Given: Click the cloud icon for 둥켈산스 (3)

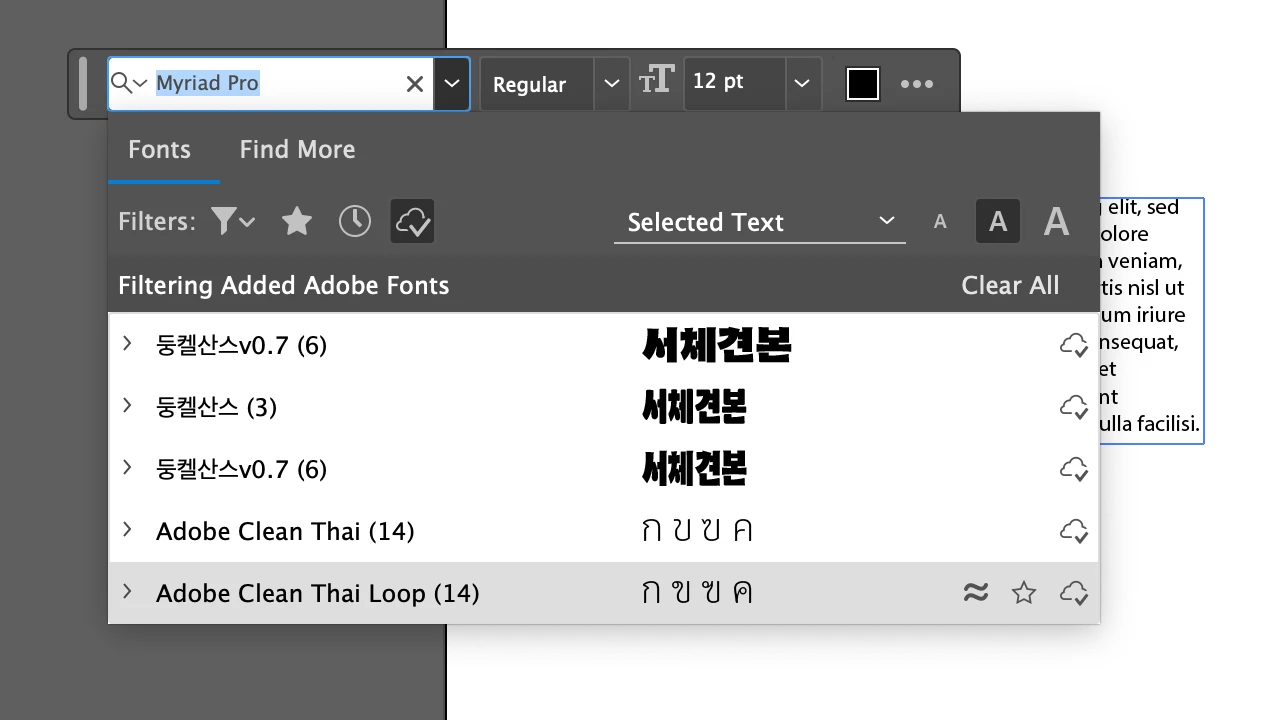Looking at the screenshot, I should click(x=1074, y=407).
